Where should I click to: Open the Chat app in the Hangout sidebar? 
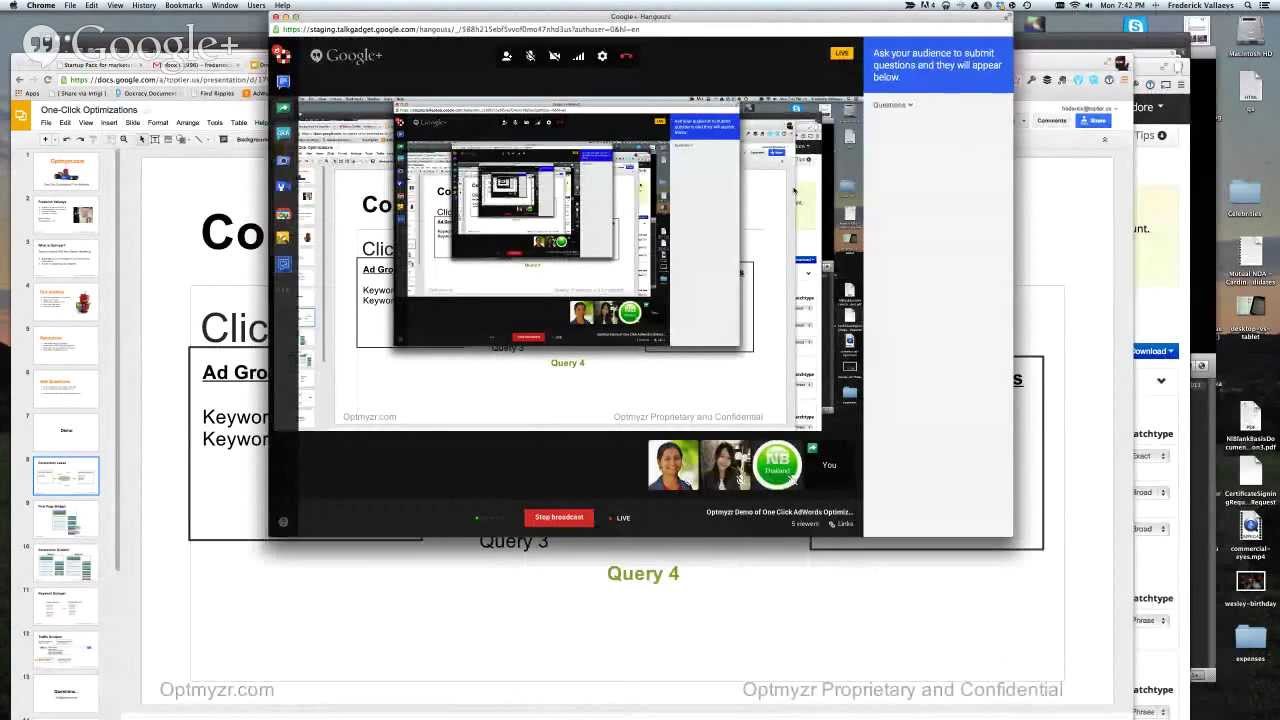click(x=283, y=81)
